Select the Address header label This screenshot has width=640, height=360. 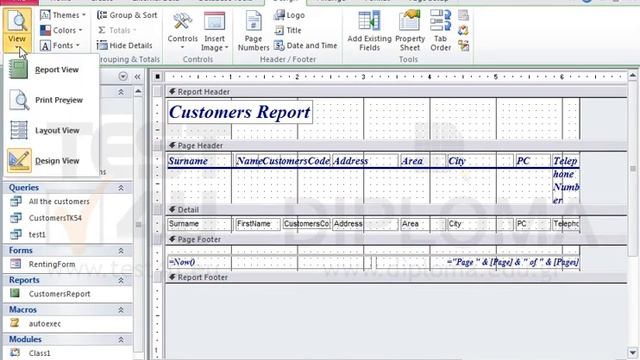365,161
